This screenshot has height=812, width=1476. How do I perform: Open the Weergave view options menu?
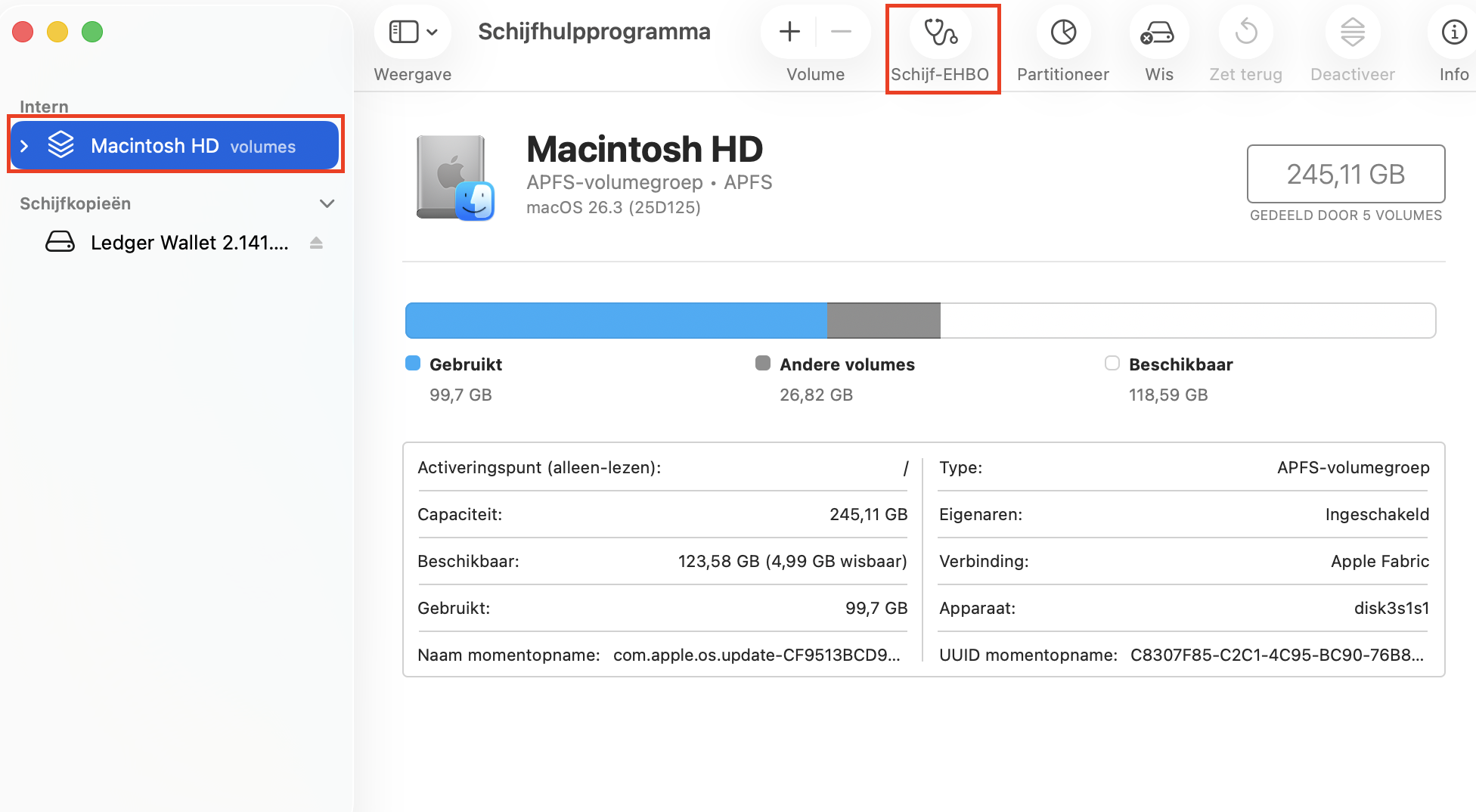click(x=412, y=32)
